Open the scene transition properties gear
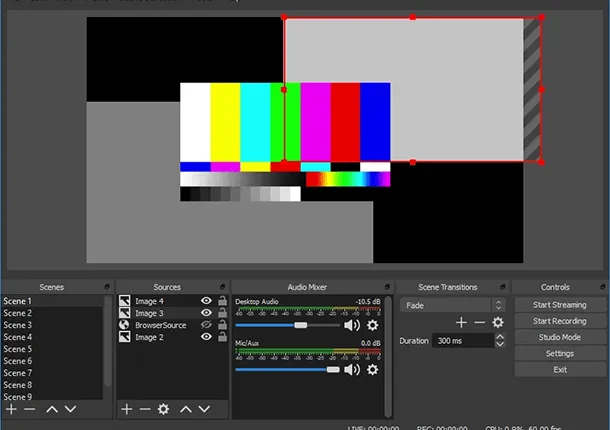Image resolution: width=610 pixels, height=430 pixels. 497,322
